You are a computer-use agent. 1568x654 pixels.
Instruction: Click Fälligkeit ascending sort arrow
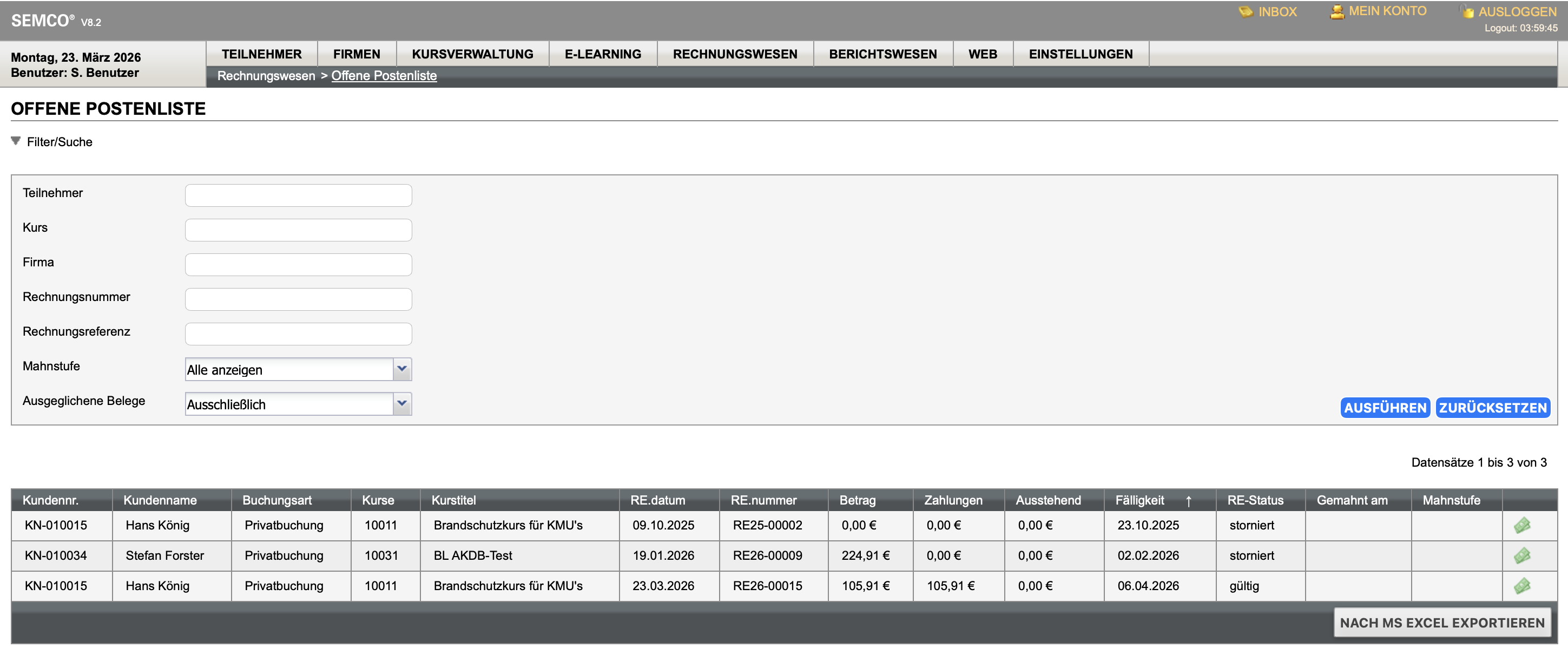click(x=1188, y=501)
